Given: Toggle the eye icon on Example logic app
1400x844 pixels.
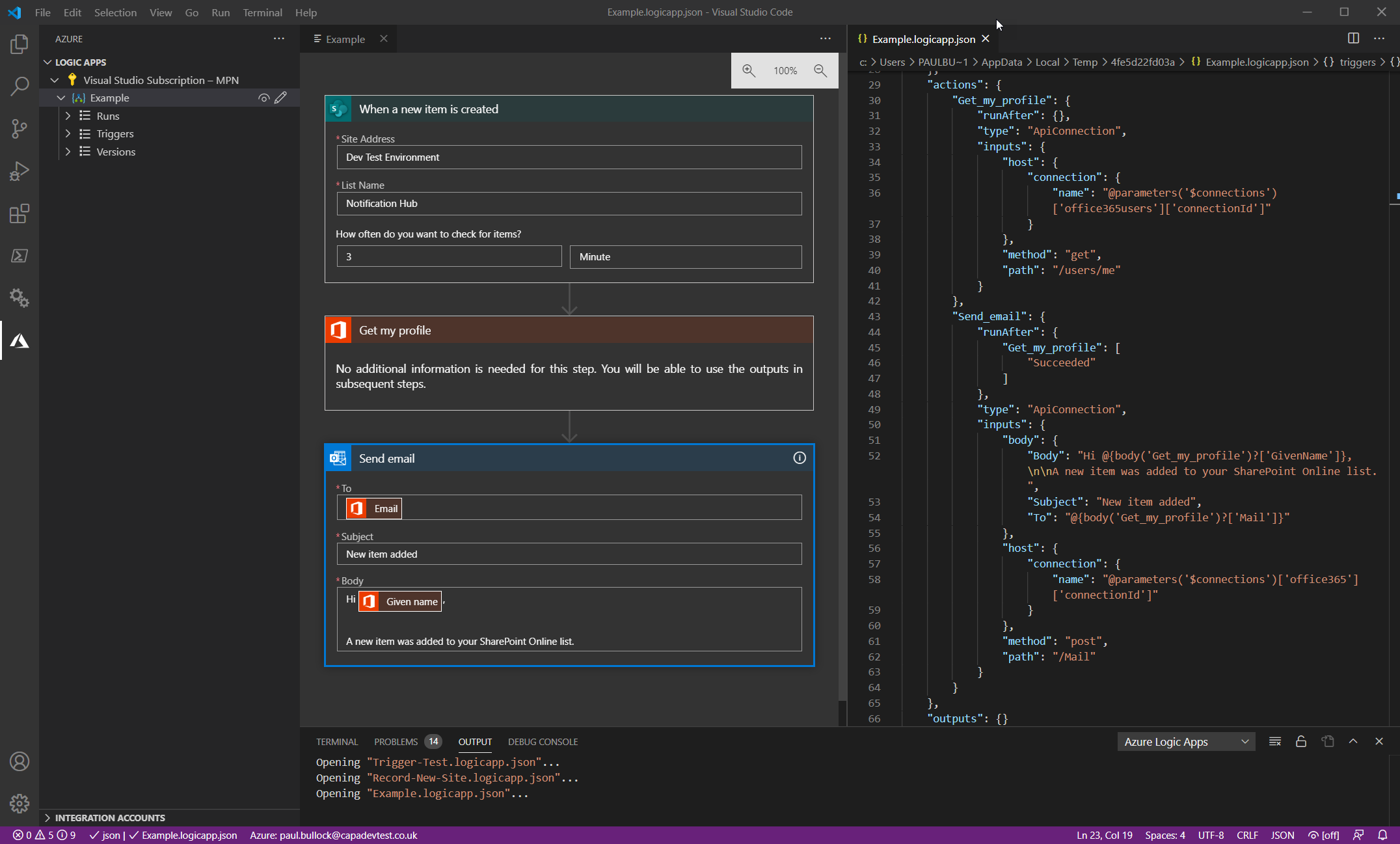Looking at the screenshot, I should click(x=263, y=98).
